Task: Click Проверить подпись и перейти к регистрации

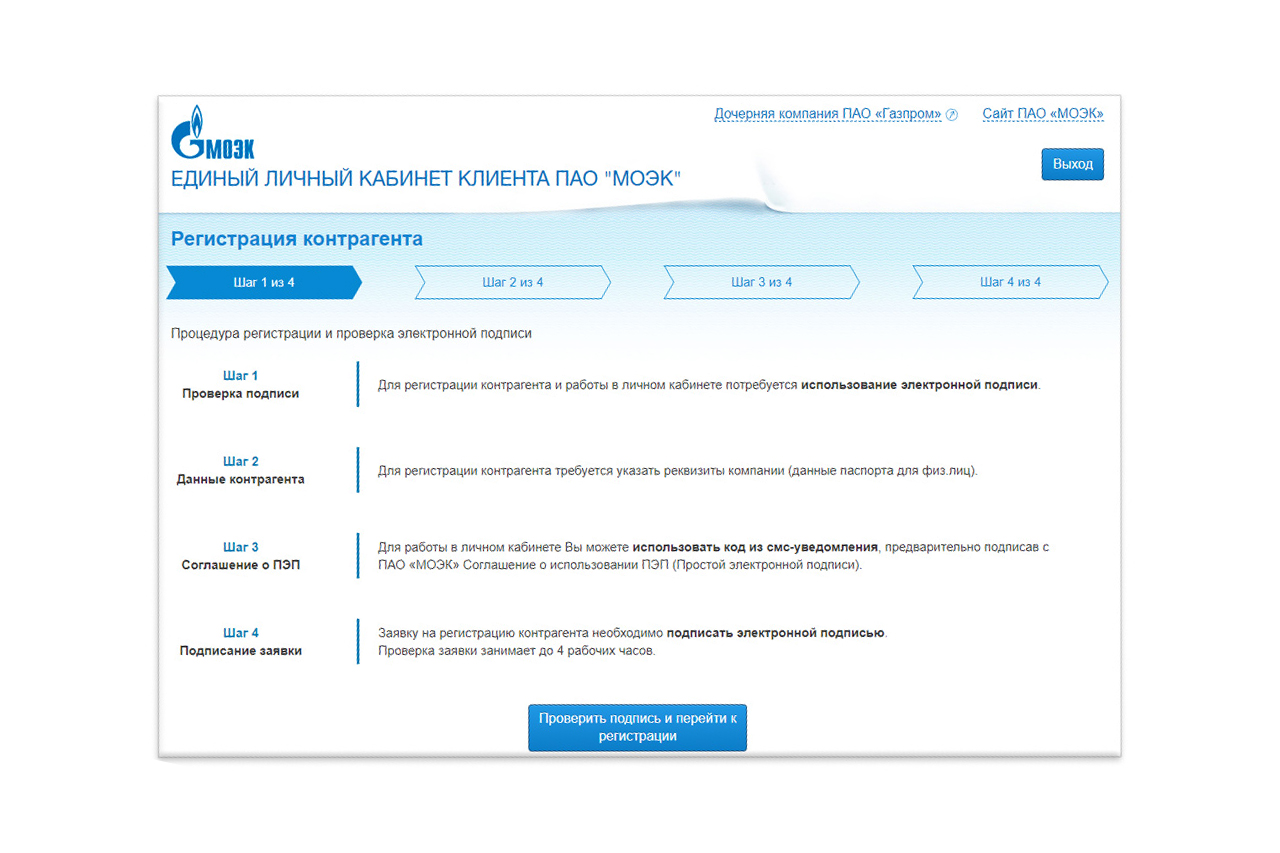Action: tap(637, 727)
